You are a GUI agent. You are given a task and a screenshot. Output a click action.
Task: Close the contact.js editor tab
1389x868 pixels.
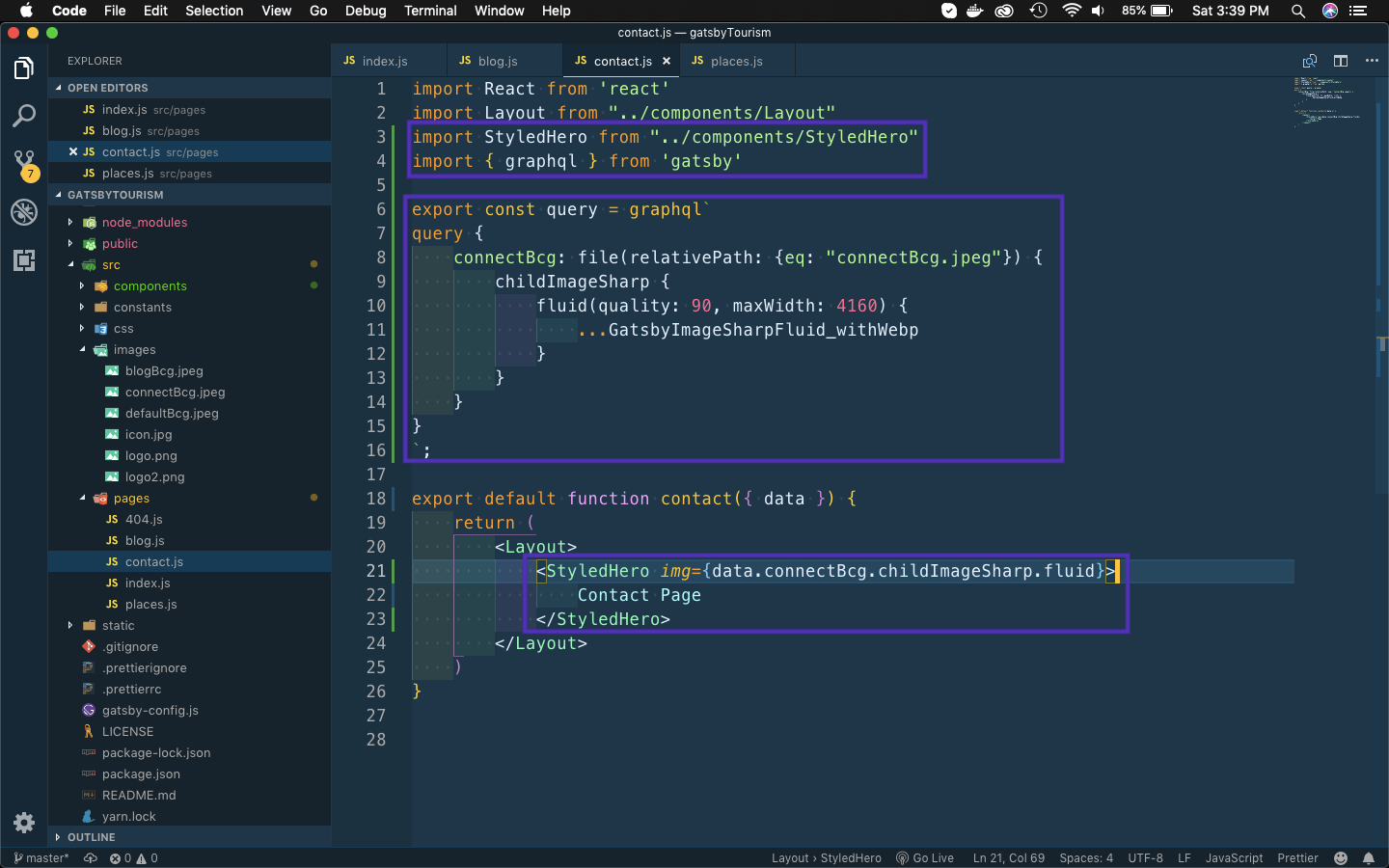(667, 61)
